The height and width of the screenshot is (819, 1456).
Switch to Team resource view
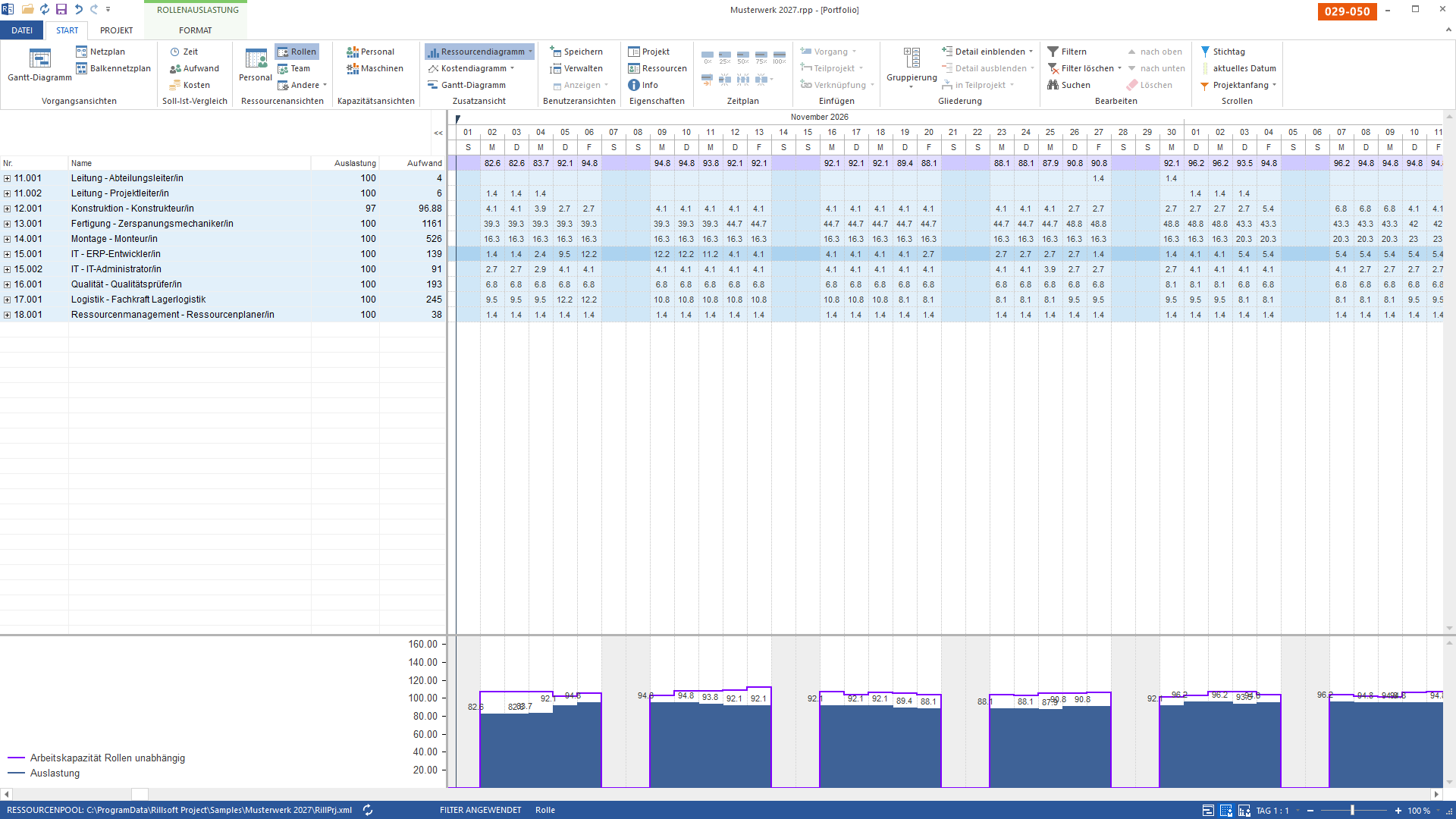(293, 68)
